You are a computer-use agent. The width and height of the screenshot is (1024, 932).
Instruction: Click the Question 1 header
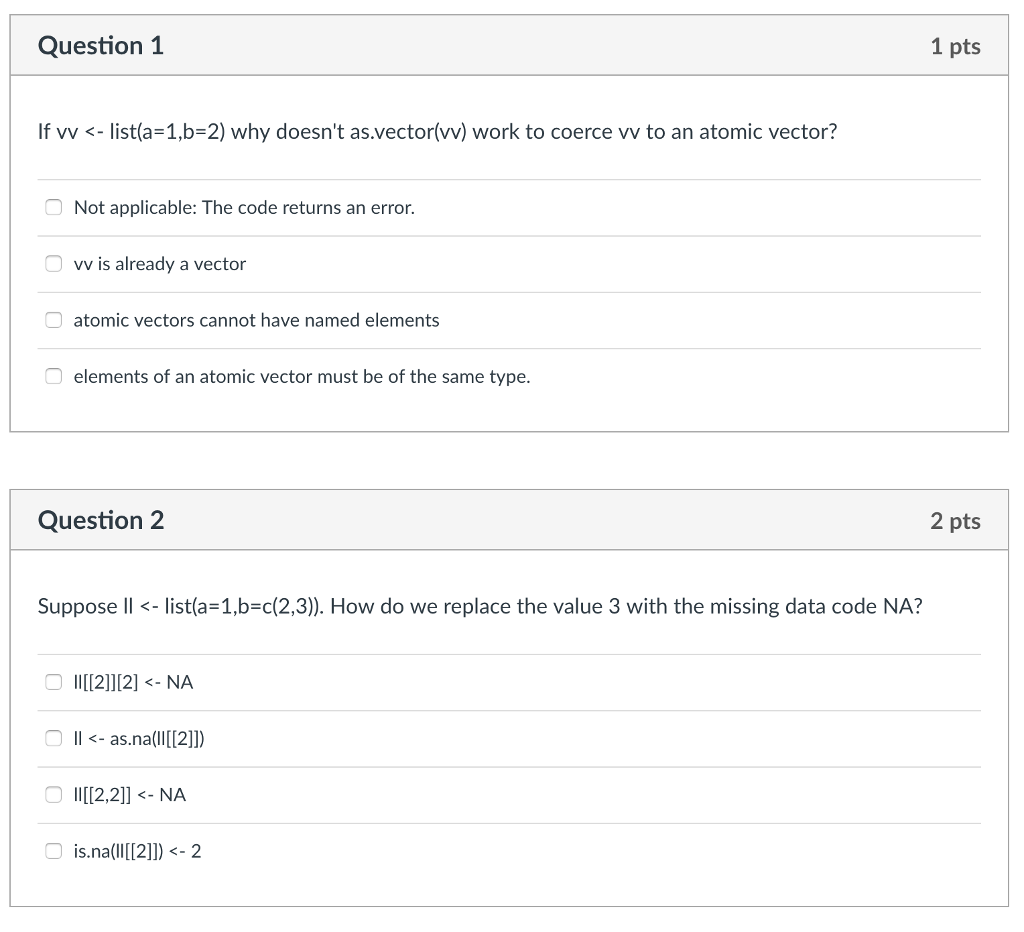click(x=100, y=45)
